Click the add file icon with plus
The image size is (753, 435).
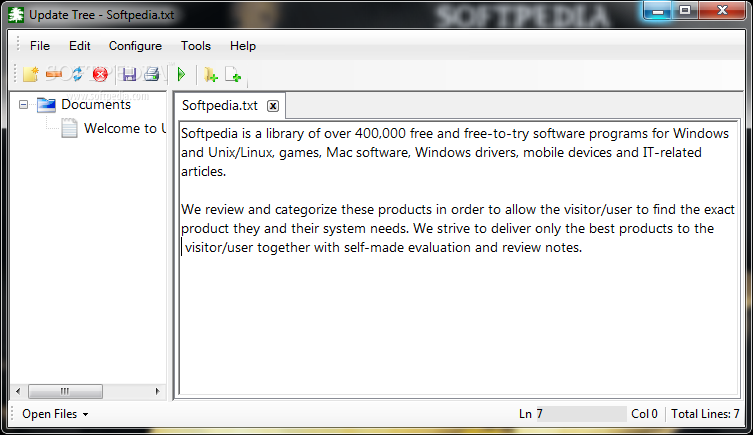[233, 74]
